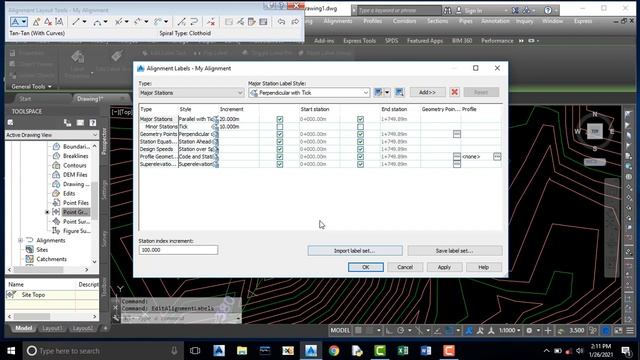Expand the Alignments tree node
Image resolution: width=640 pixels, height=360 pixels.
20,240
